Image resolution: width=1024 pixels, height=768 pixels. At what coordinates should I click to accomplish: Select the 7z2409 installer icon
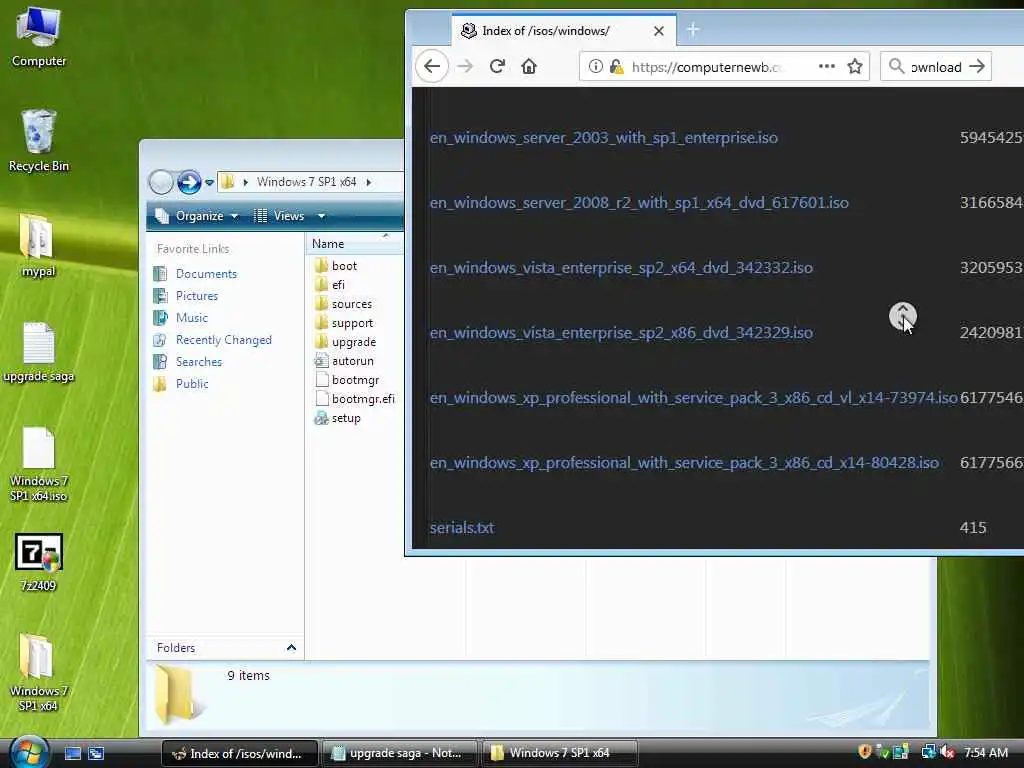click(39, 562)
